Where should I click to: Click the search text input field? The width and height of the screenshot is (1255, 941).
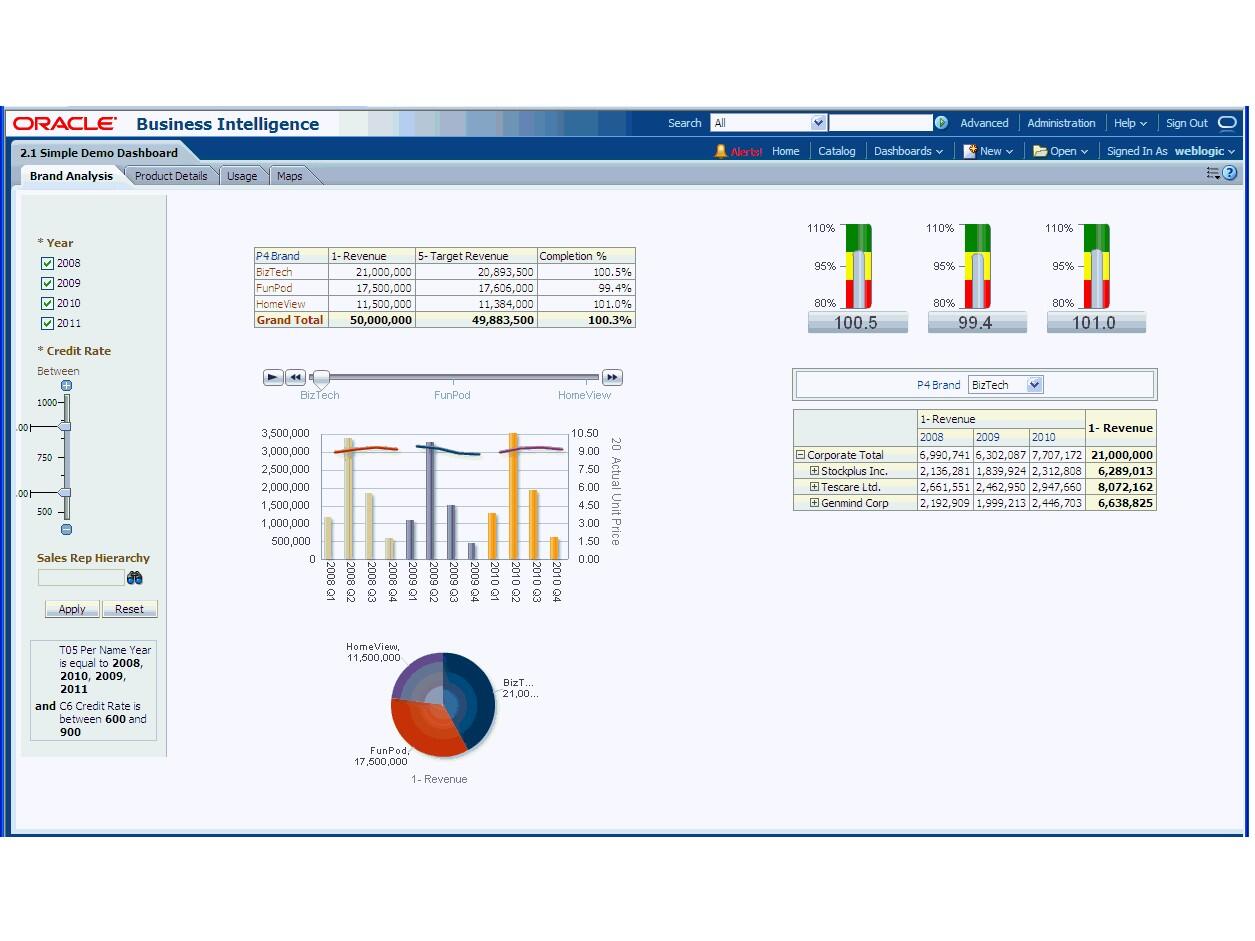click(880, 123)
